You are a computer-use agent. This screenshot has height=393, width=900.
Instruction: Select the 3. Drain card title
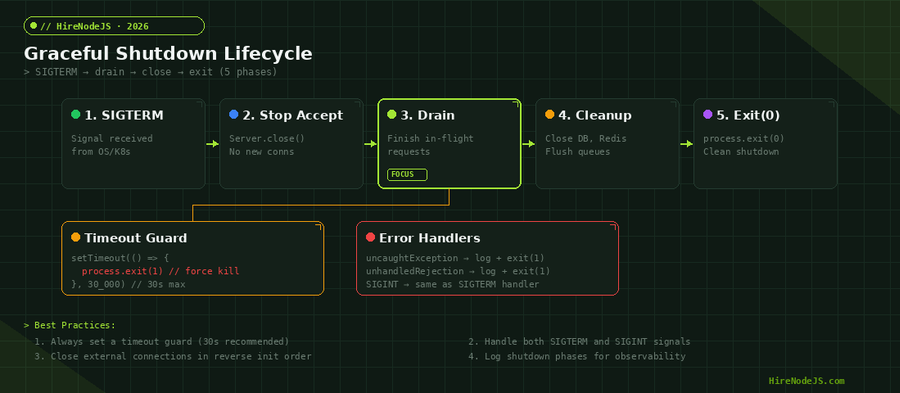point(428,115)
